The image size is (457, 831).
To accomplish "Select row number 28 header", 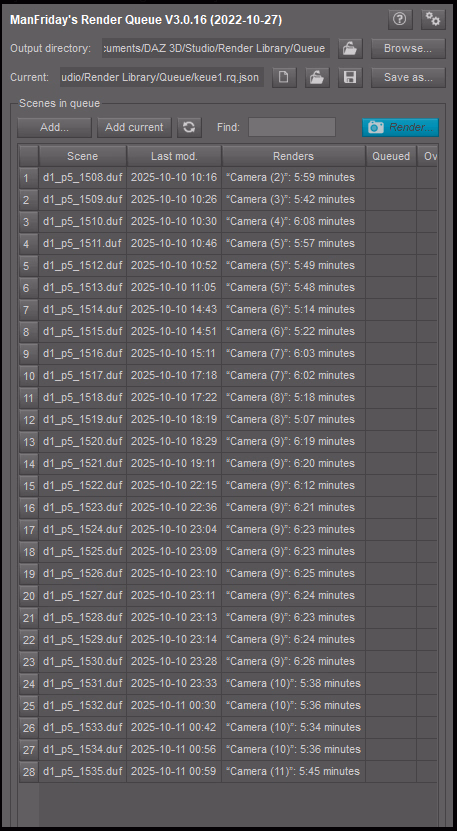I will [x=29, y=772].
